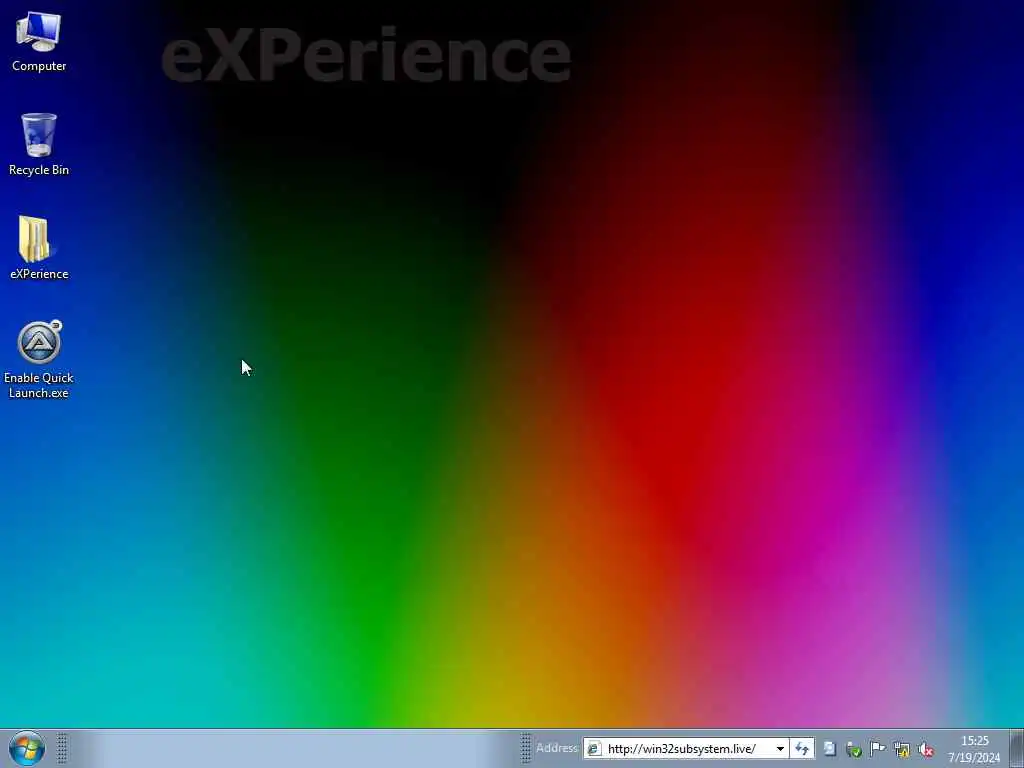Click the Internet Explorer page icon in Address bar
The width and height of the screenshot is (1024, 768).
click(594, 748)
